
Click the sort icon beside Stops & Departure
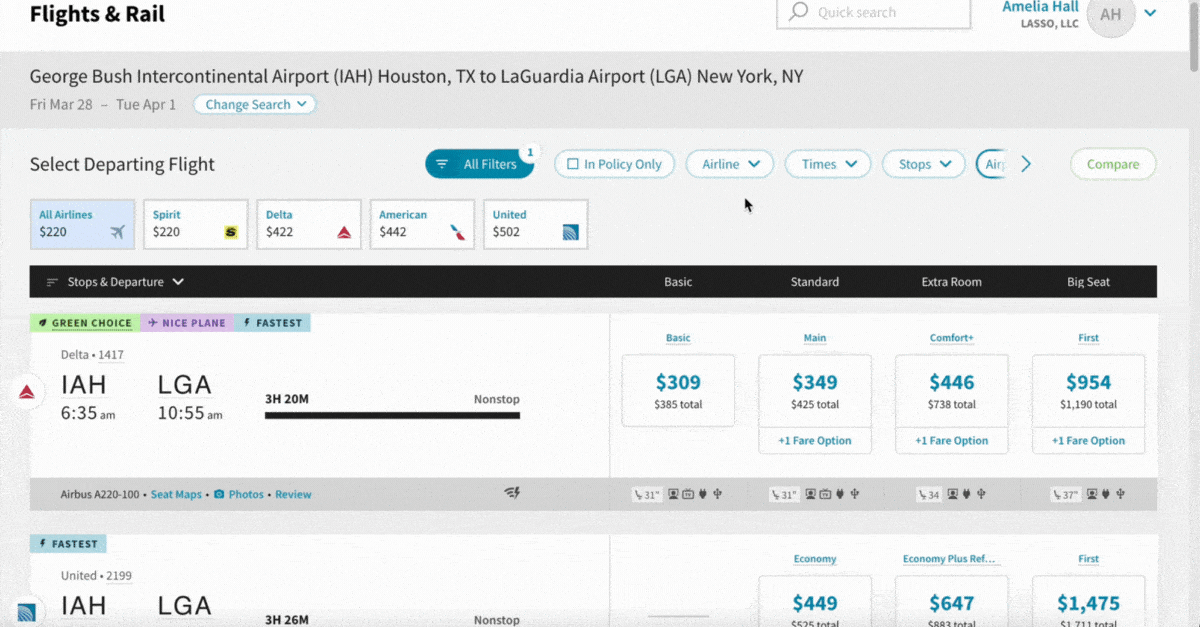[x=53, y=282]
